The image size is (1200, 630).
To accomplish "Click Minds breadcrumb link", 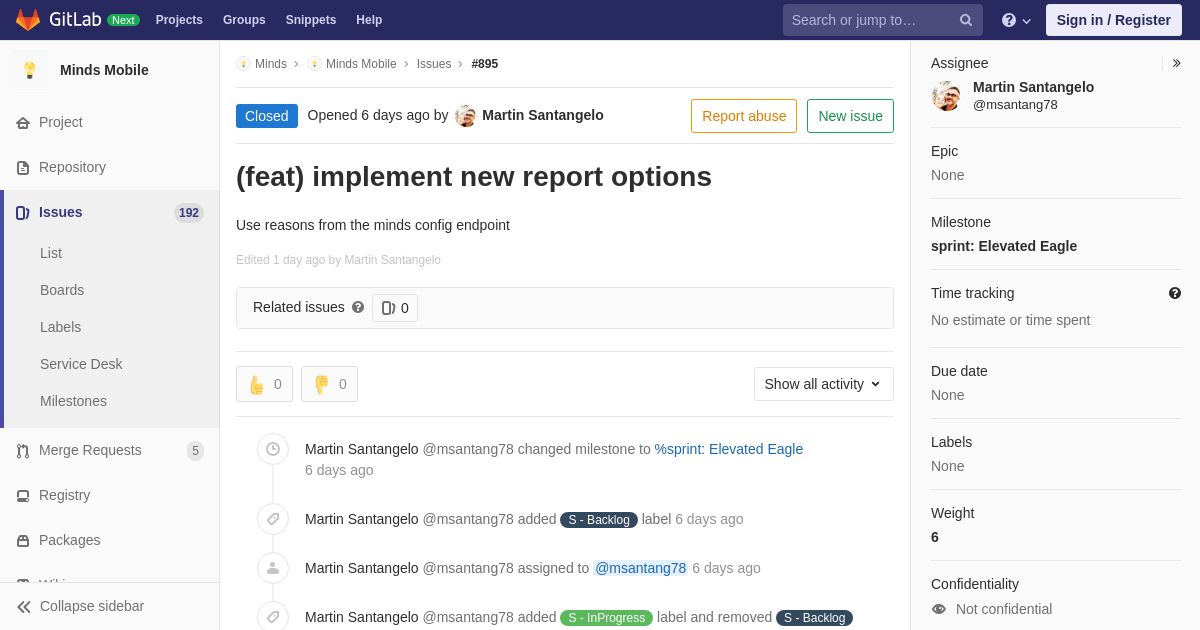I will [x=271, y=64].
